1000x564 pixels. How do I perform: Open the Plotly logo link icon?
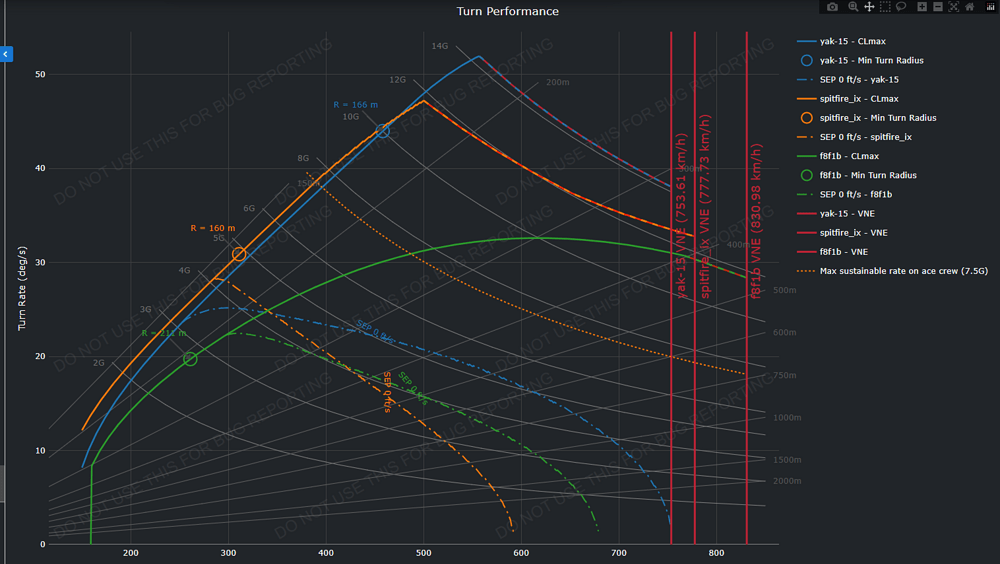990,7
